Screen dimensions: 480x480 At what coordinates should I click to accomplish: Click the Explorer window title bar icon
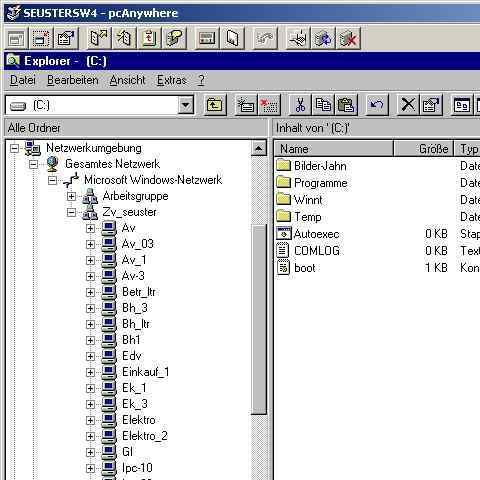13,61
